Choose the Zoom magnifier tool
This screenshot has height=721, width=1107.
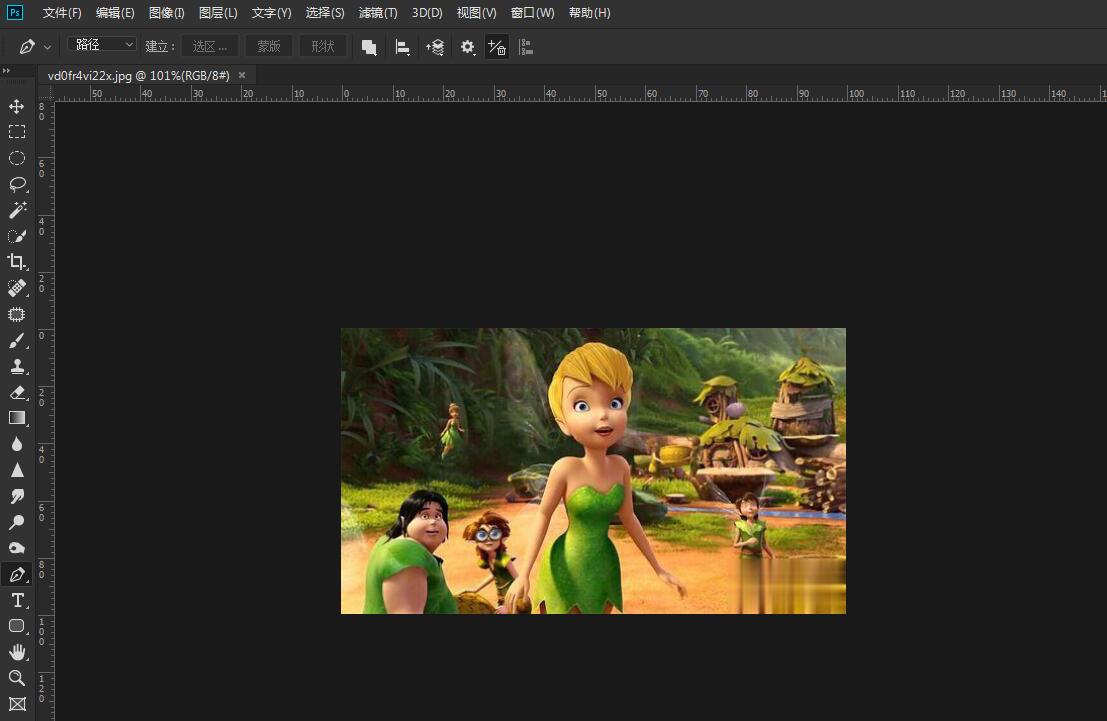17,678
